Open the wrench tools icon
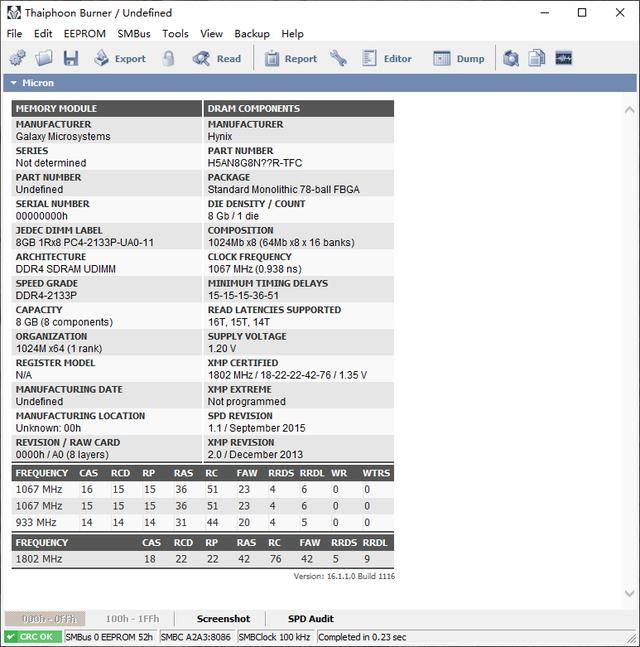The width and height of the screenshot is (640, 647). tap(338, 58)
